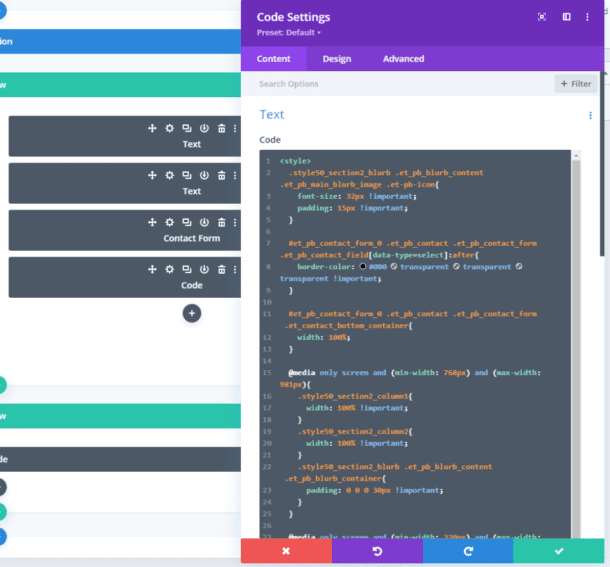Duplicate the Contact Form module

pyautogui.click(x=187, y=222)
